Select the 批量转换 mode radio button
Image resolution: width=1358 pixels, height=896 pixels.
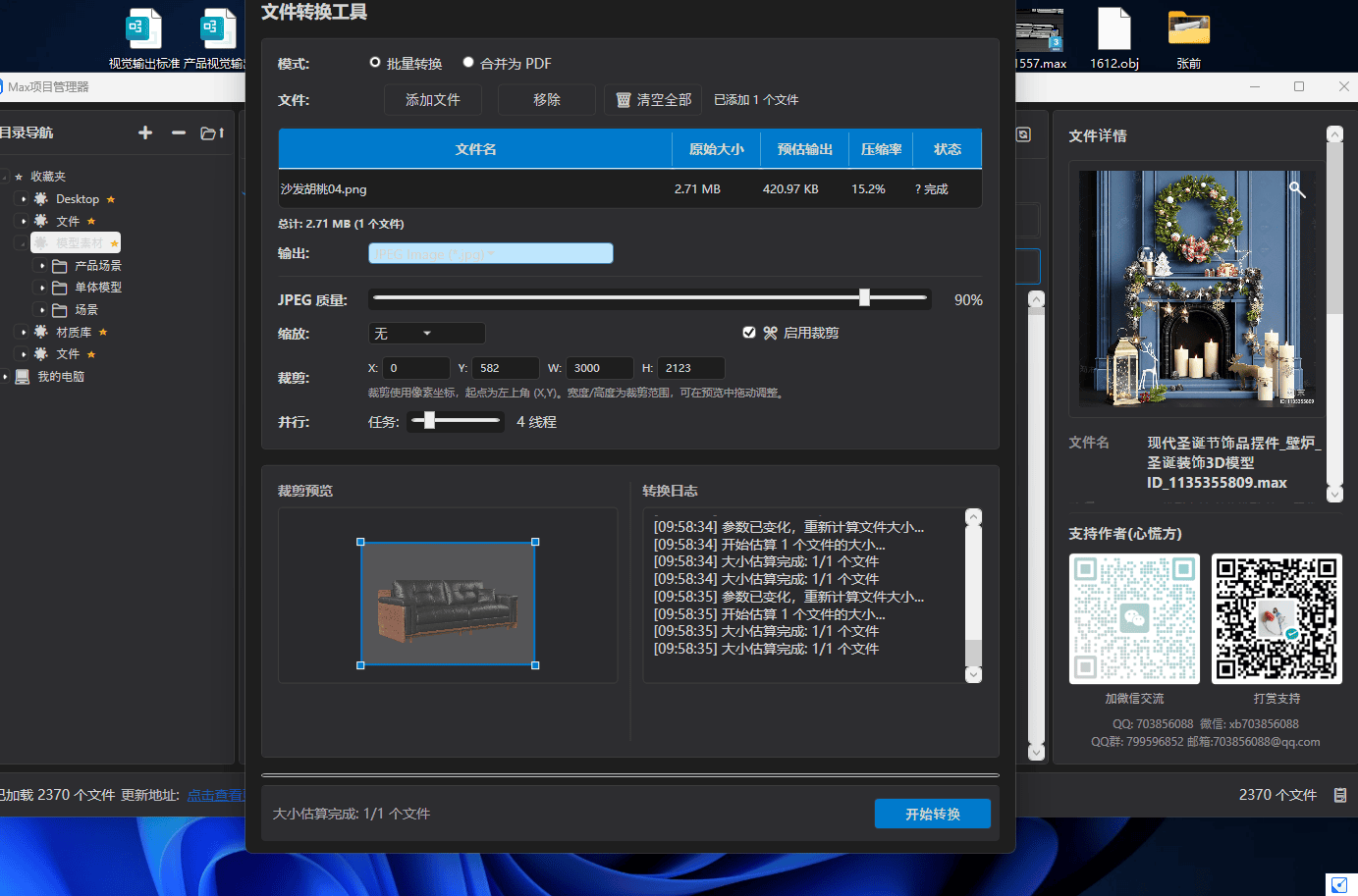click(375, 63)
